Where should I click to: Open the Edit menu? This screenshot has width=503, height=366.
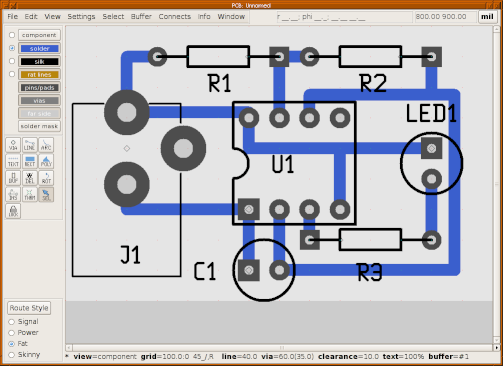pos(31,17)
